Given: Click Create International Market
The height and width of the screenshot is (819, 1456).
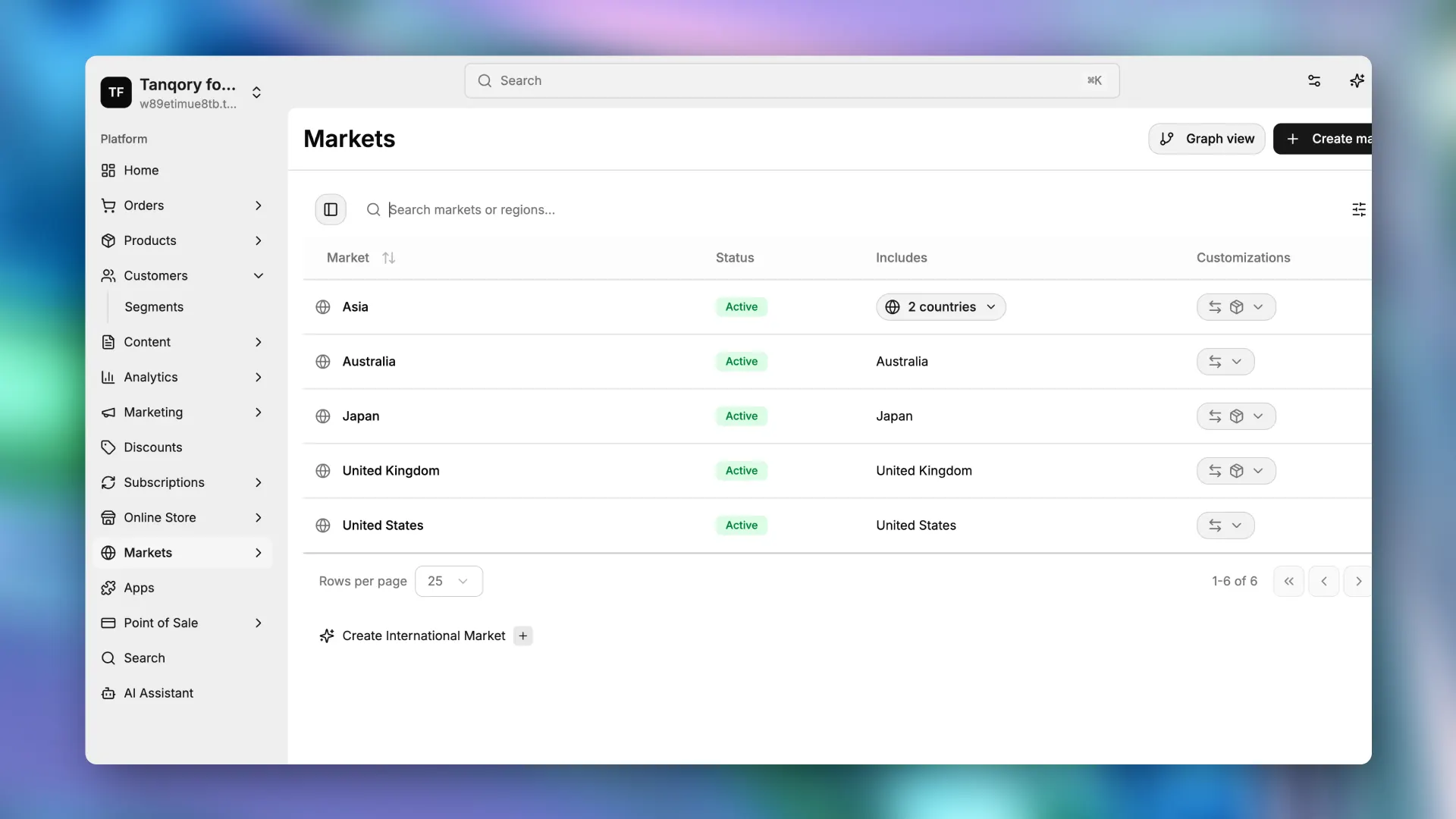Looking at the screenshot, I should pos(424,635).
